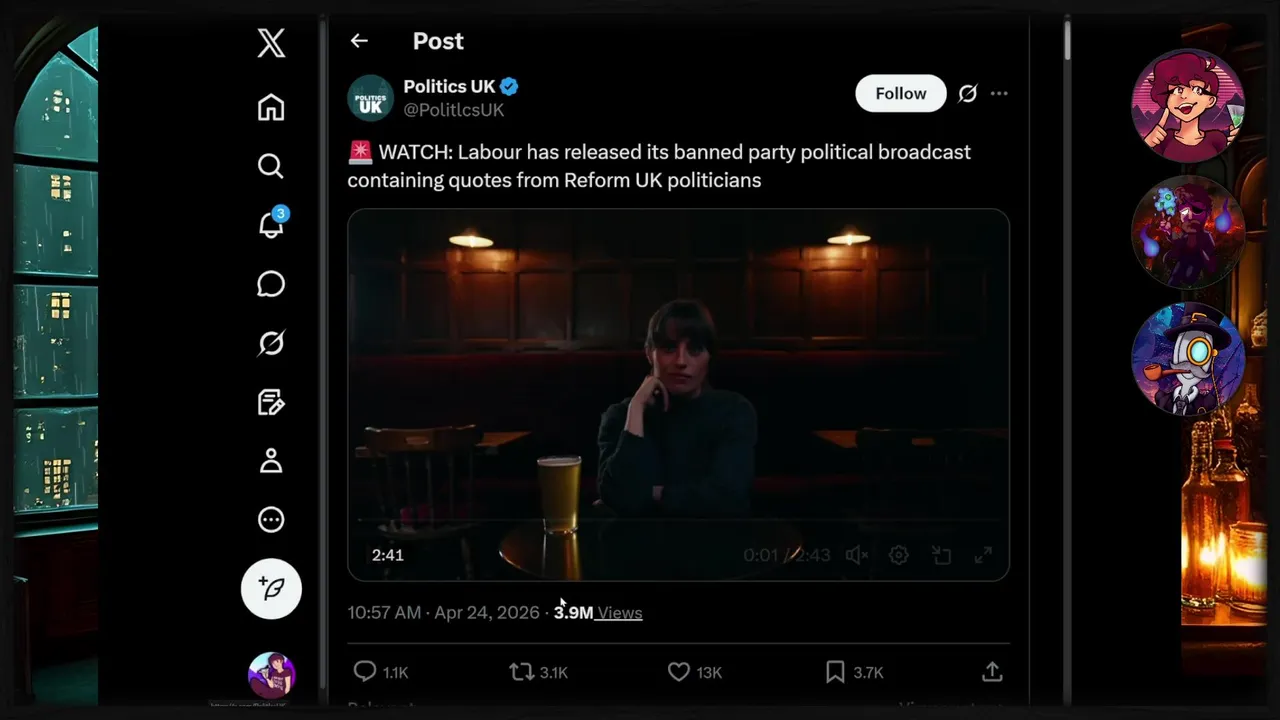Open the Chat messages icon
Image resolution: width=1280 pixels, height=720 pixels.
pos(271,284)
